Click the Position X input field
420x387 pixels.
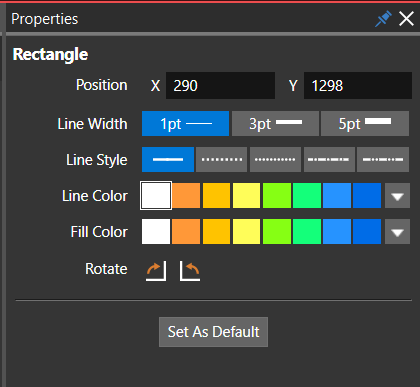coord(220,85)
